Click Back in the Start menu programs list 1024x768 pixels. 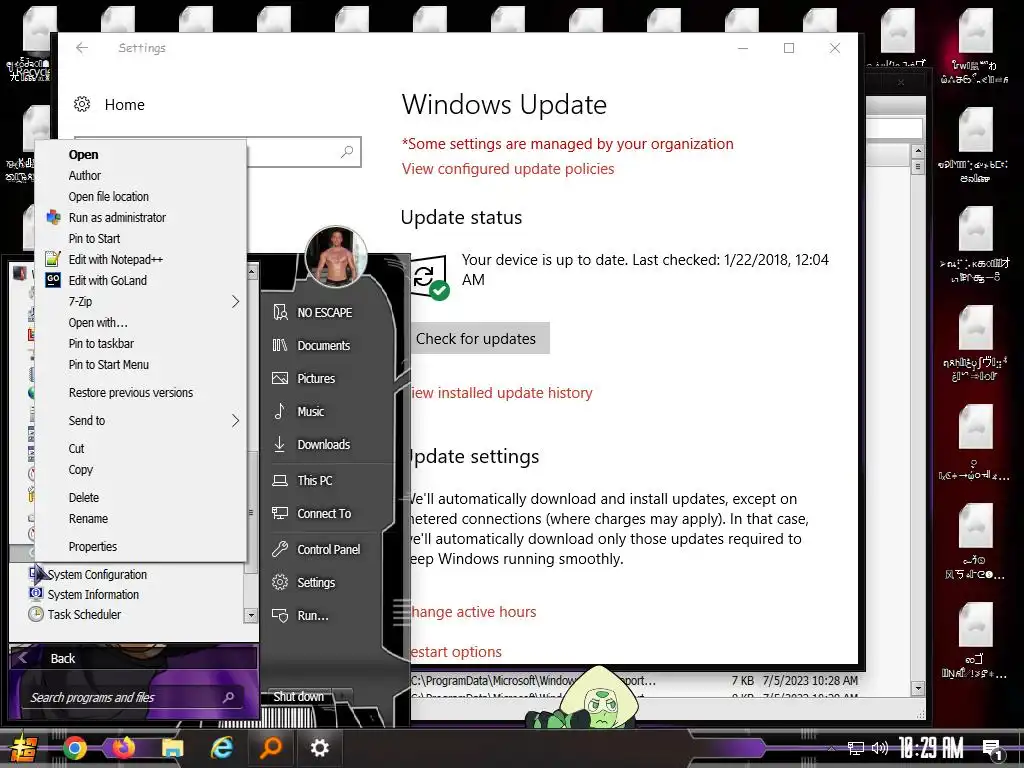click(133, 658)
